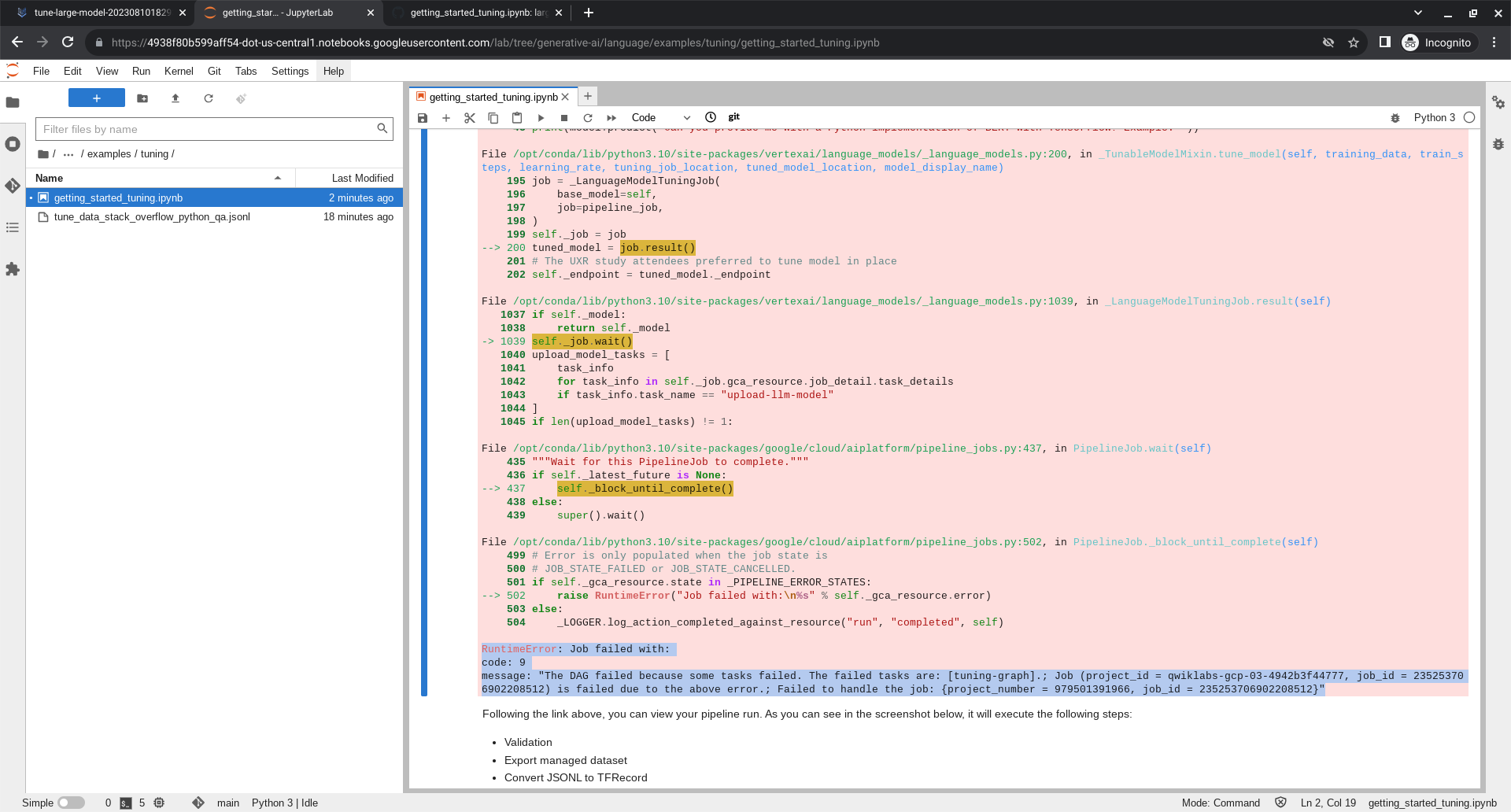Run the selected notebook cell
The height and width of the screenshot is (812, 1511).
click(541, 117)
